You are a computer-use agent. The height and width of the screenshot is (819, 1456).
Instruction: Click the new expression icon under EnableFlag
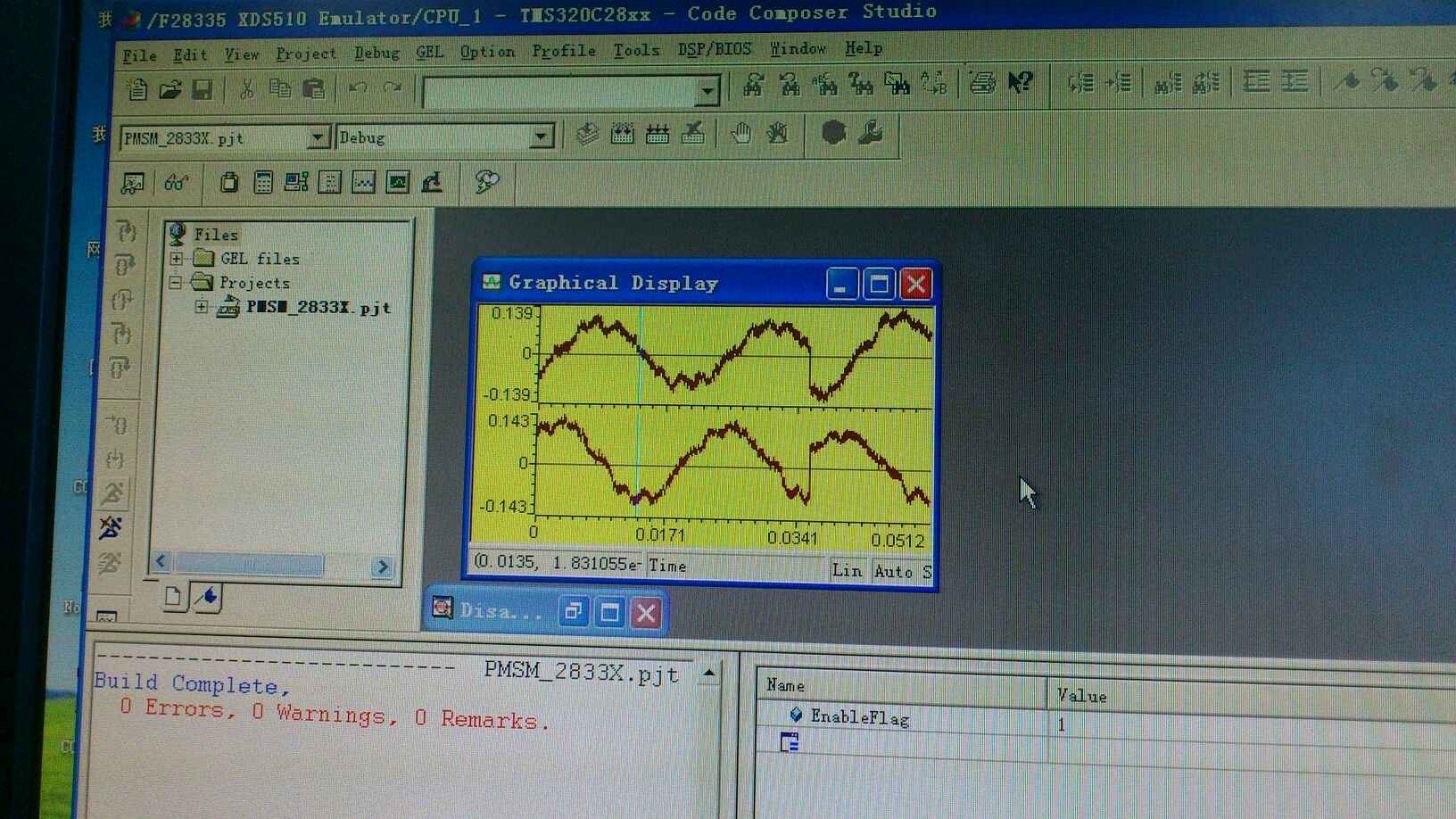pos(790,742)
